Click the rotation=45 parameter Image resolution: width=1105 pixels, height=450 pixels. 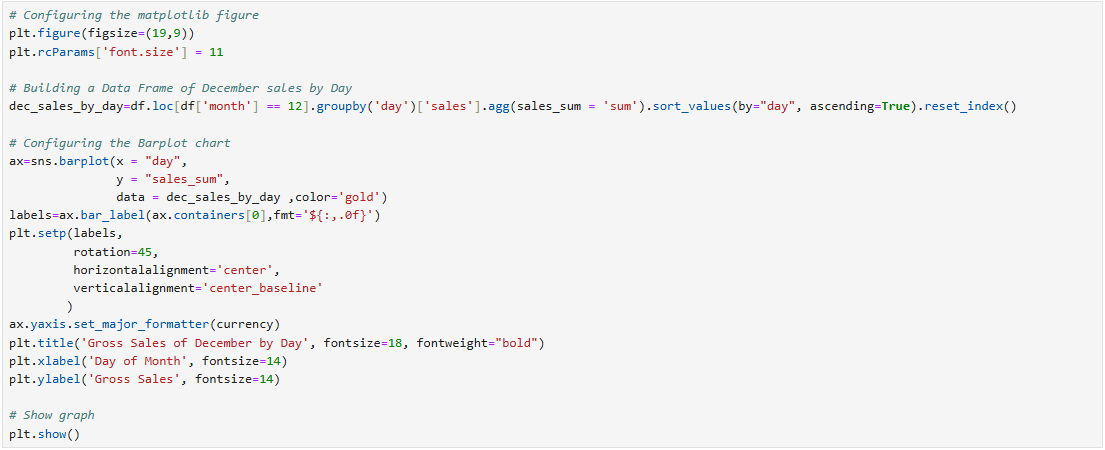click(x=116, y=252)
